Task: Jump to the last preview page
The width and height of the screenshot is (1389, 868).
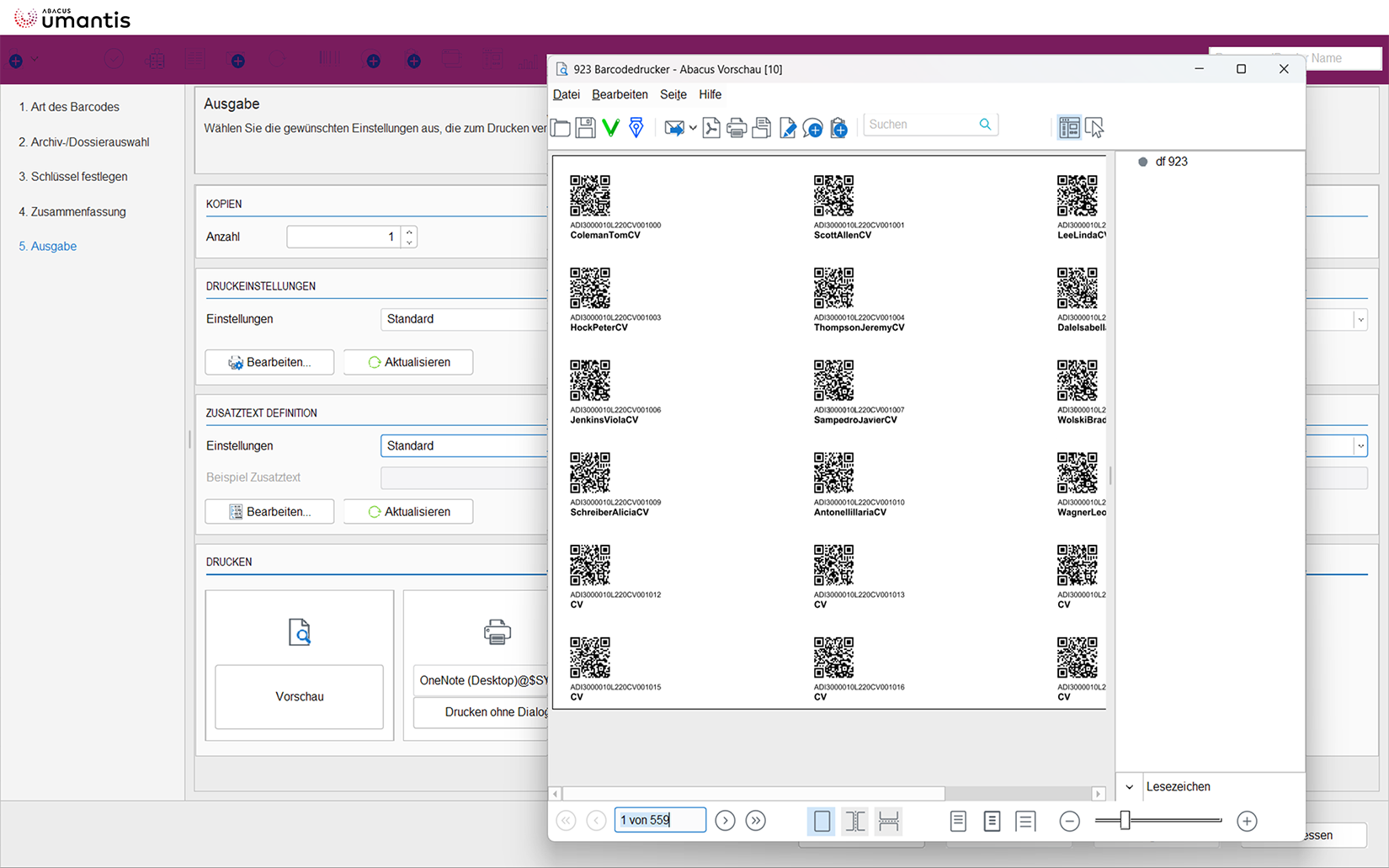Action: tap(756, 820)
